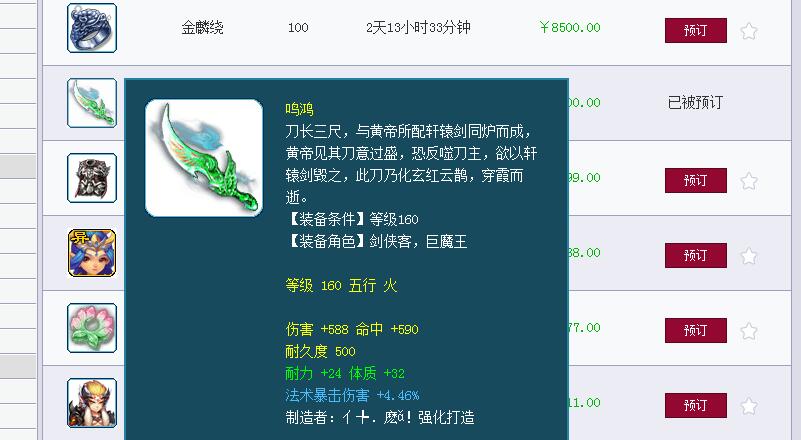Click the dark armor item icon
This screenshot has width=801, height=440.
[92, 178]
